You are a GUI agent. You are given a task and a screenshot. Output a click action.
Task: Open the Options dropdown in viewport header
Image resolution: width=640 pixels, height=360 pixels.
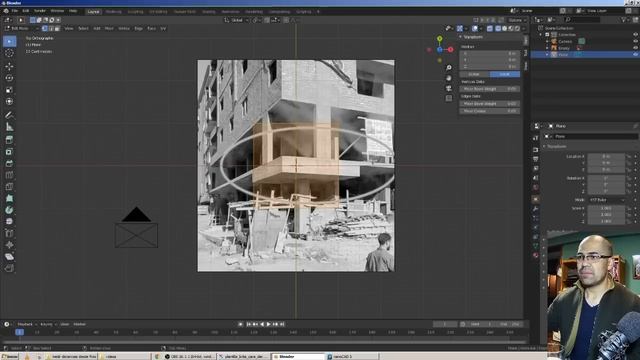click(517, 20)
